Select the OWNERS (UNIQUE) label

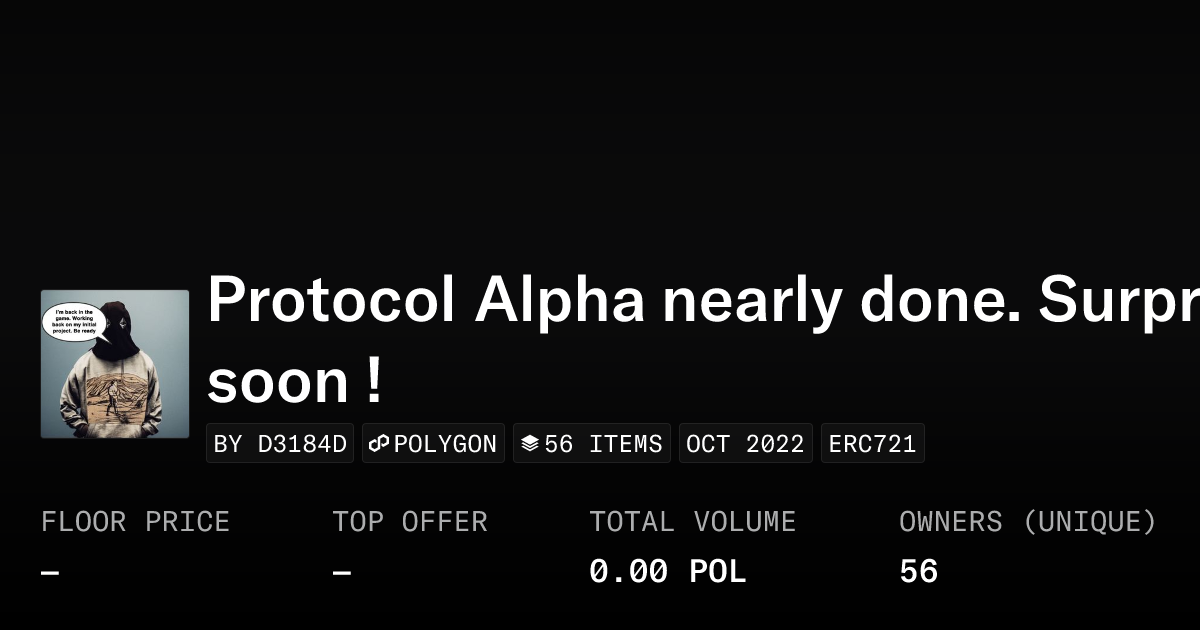click(1027, 522)
